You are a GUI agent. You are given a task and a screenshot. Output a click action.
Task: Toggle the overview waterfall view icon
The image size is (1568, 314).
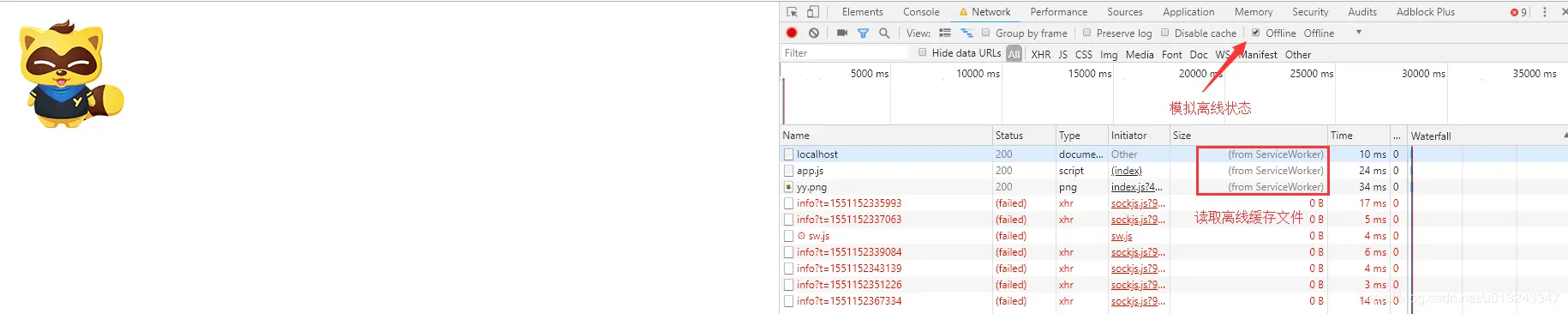967,33
